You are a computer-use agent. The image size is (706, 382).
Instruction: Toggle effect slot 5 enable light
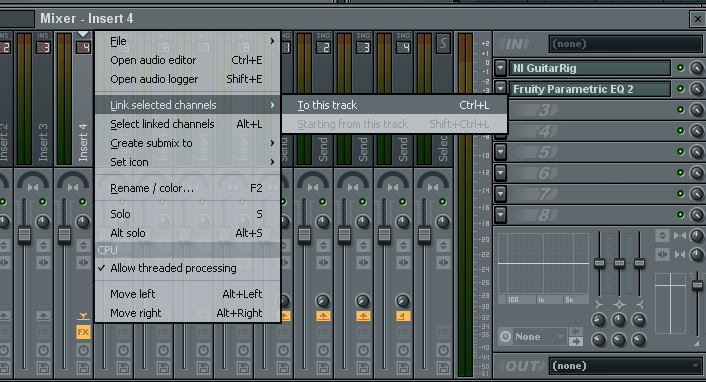(680, 152)
